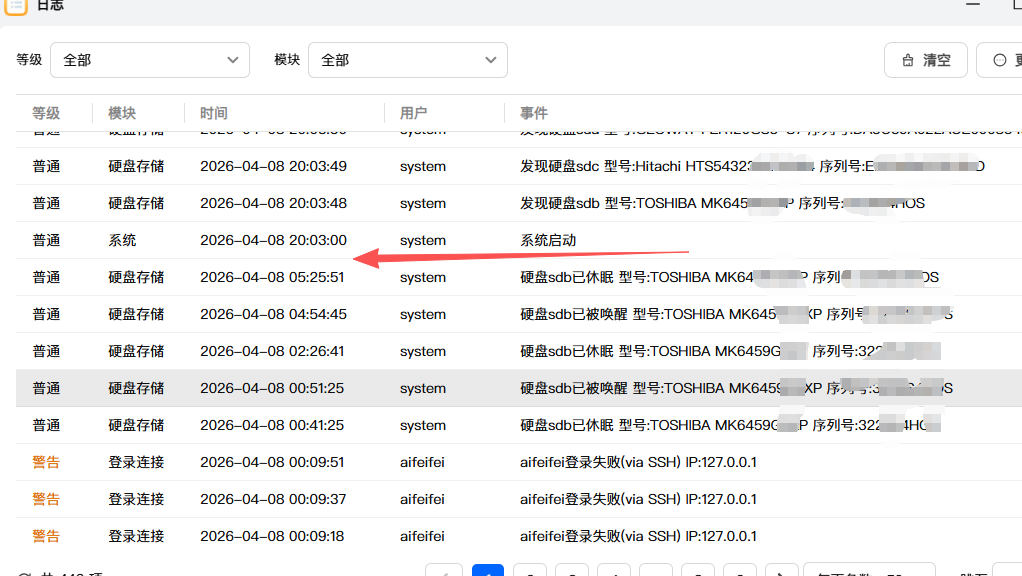Click the currently active page 1 button
Image resolution: width=1022 pixels, height=576 pixels.
click(x=487, y=571)
